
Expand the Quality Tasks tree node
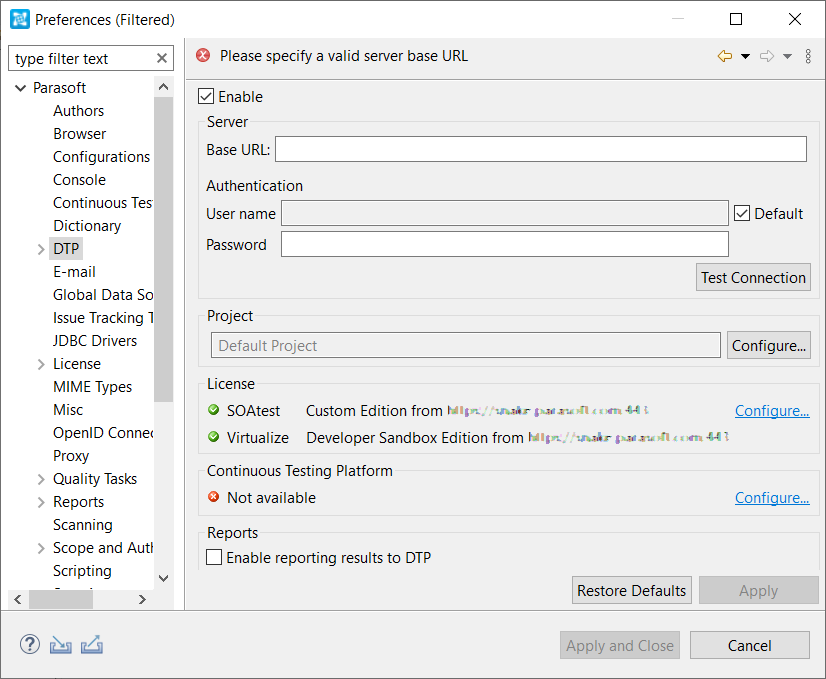tap(41, 479)
